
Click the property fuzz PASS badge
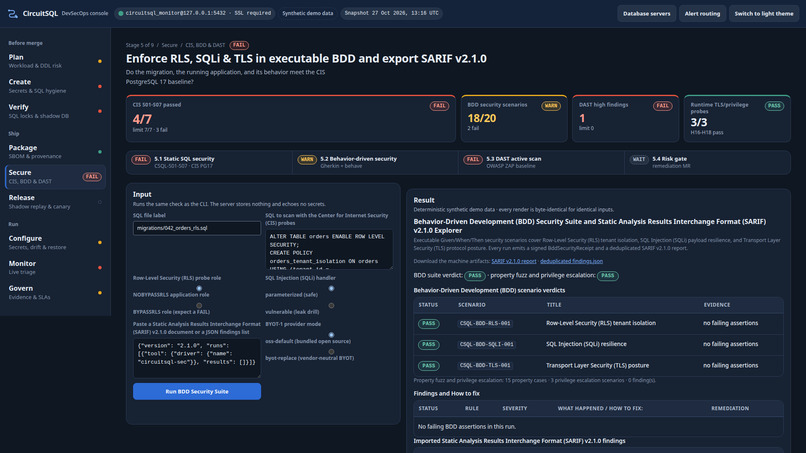(608, 276)
